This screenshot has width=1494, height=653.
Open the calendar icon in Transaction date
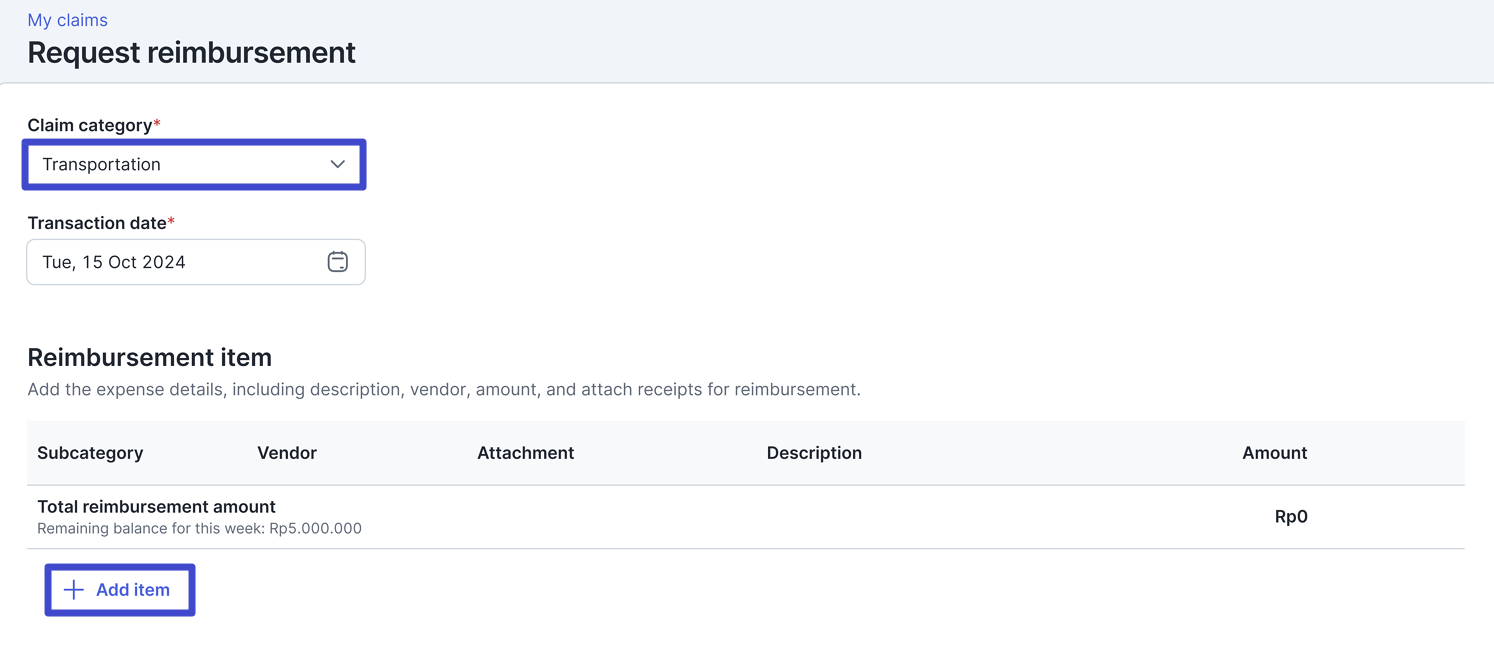338,262
